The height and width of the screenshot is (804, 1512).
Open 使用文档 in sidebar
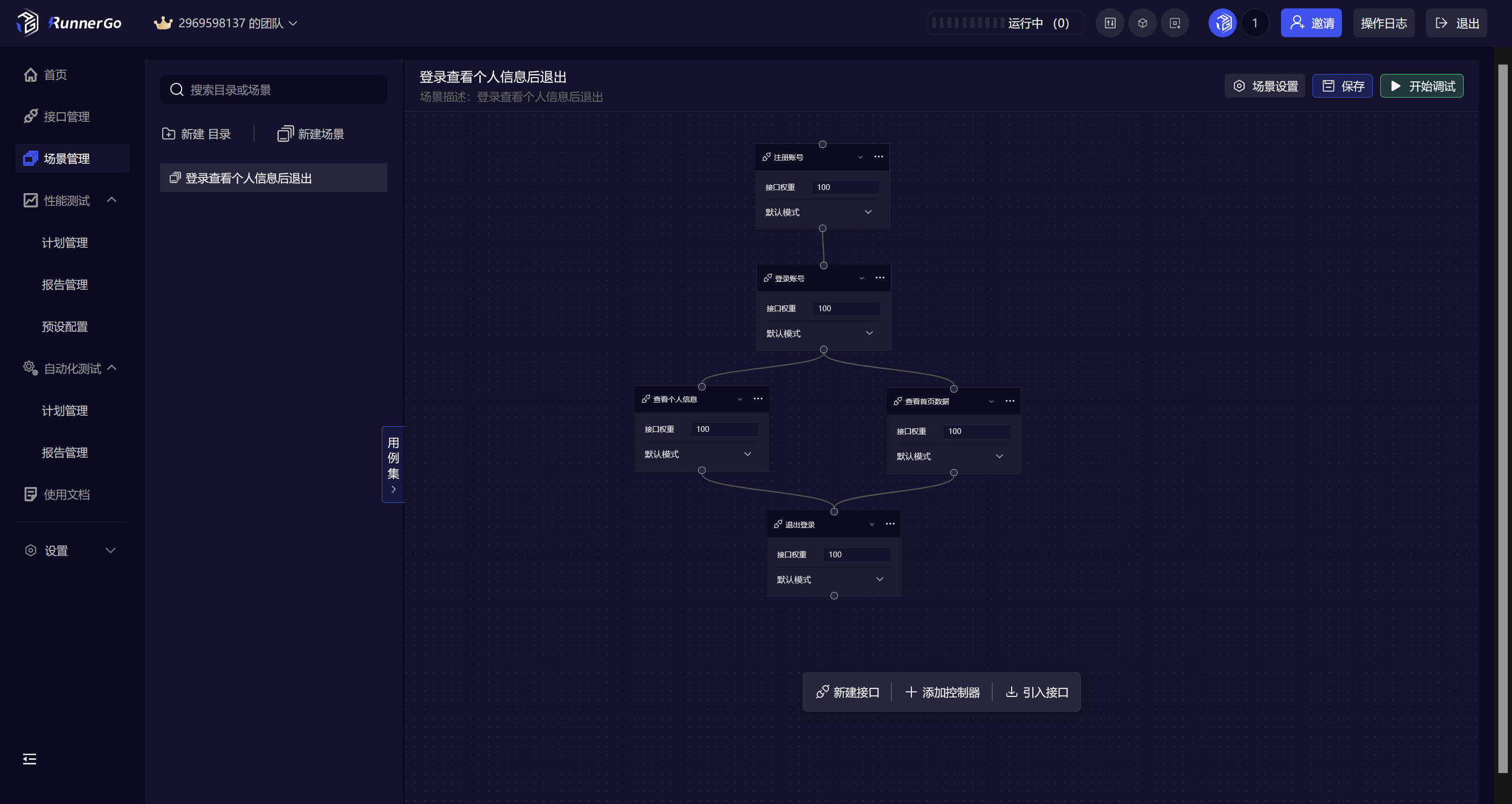click(72, 494)
